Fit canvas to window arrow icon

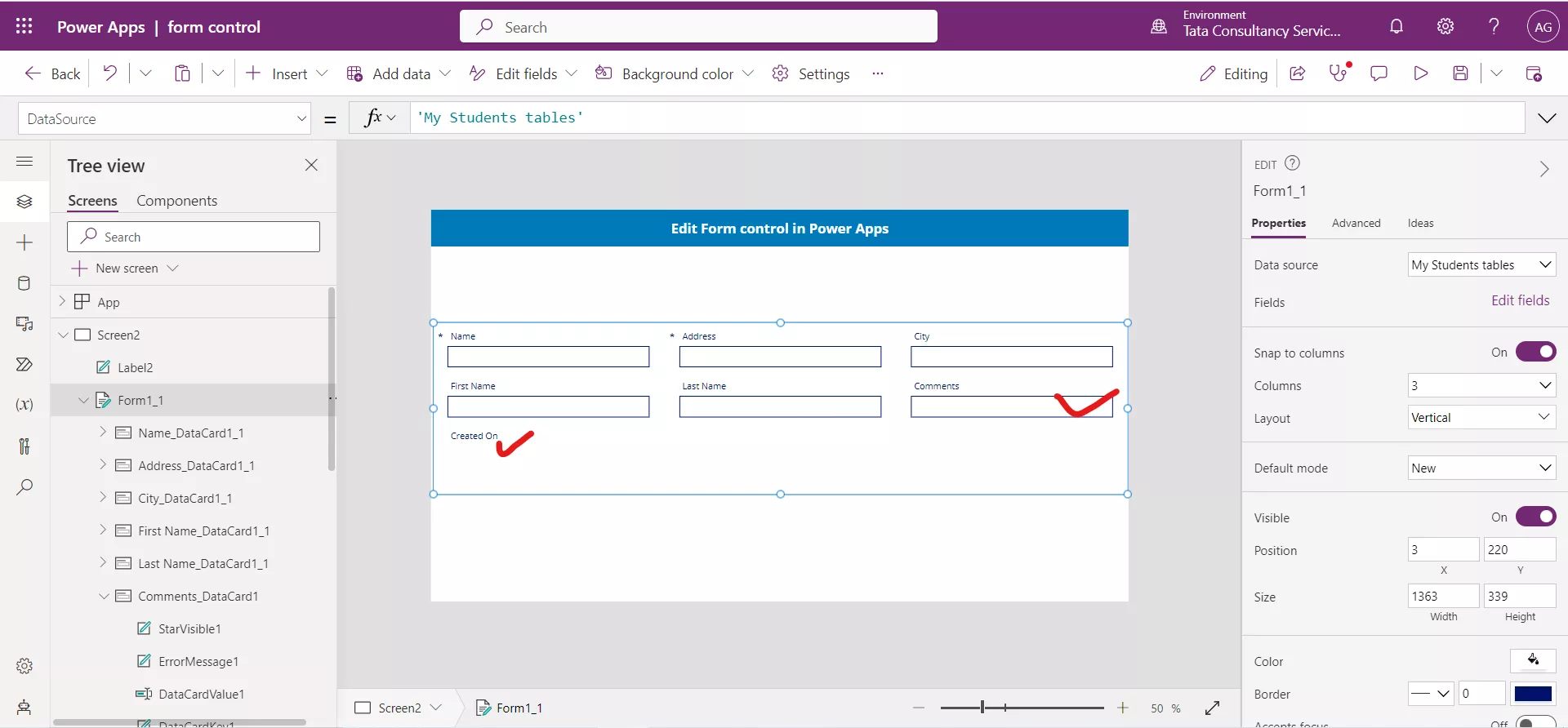click(x=1213, y=708)
